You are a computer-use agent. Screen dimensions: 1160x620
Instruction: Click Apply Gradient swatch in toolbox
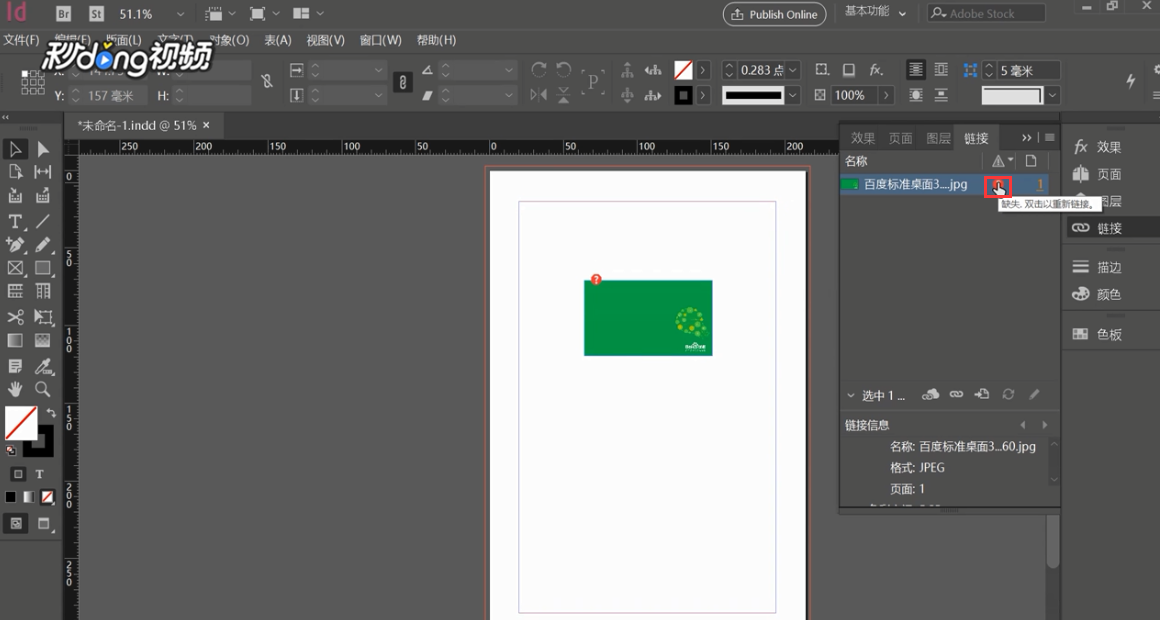coord(29,497)
